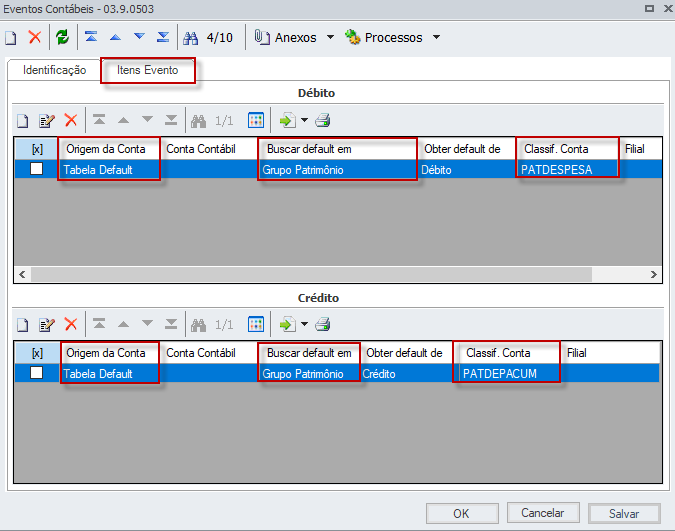The width and height of the screenshot is (675, 531).
Task: Select PATDESPESA cell in Débito grid
Action: click(x=567, y=170)
